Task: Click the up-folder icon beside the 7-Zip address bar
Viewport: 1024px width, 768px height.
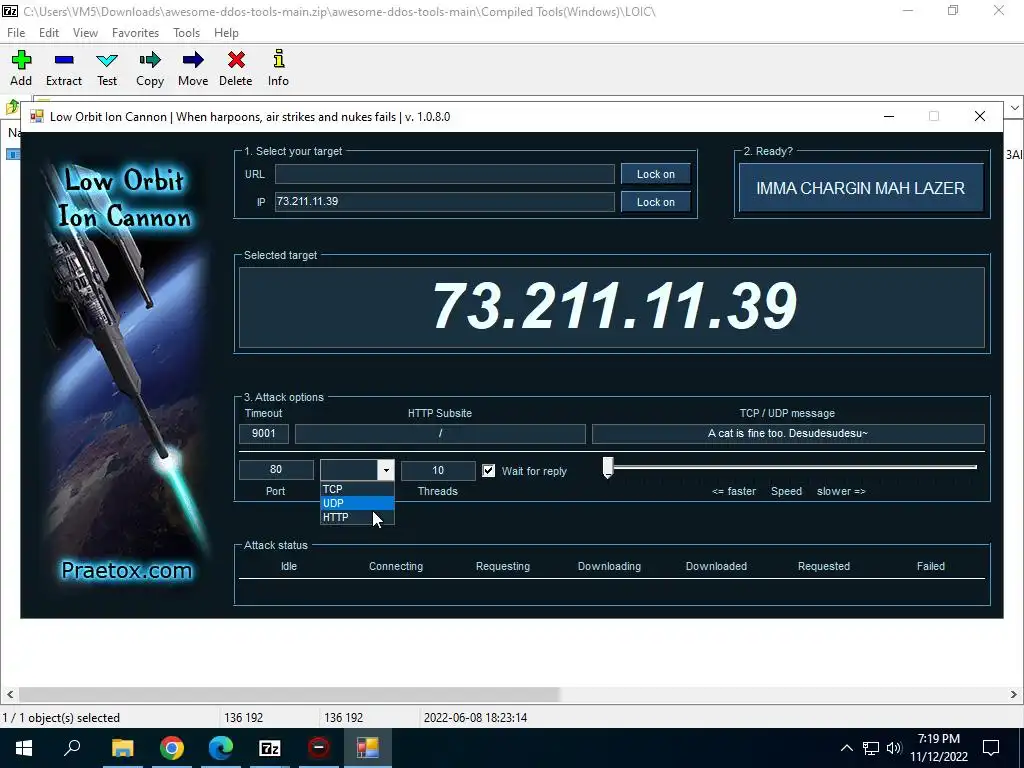Action: click(12, 107)
